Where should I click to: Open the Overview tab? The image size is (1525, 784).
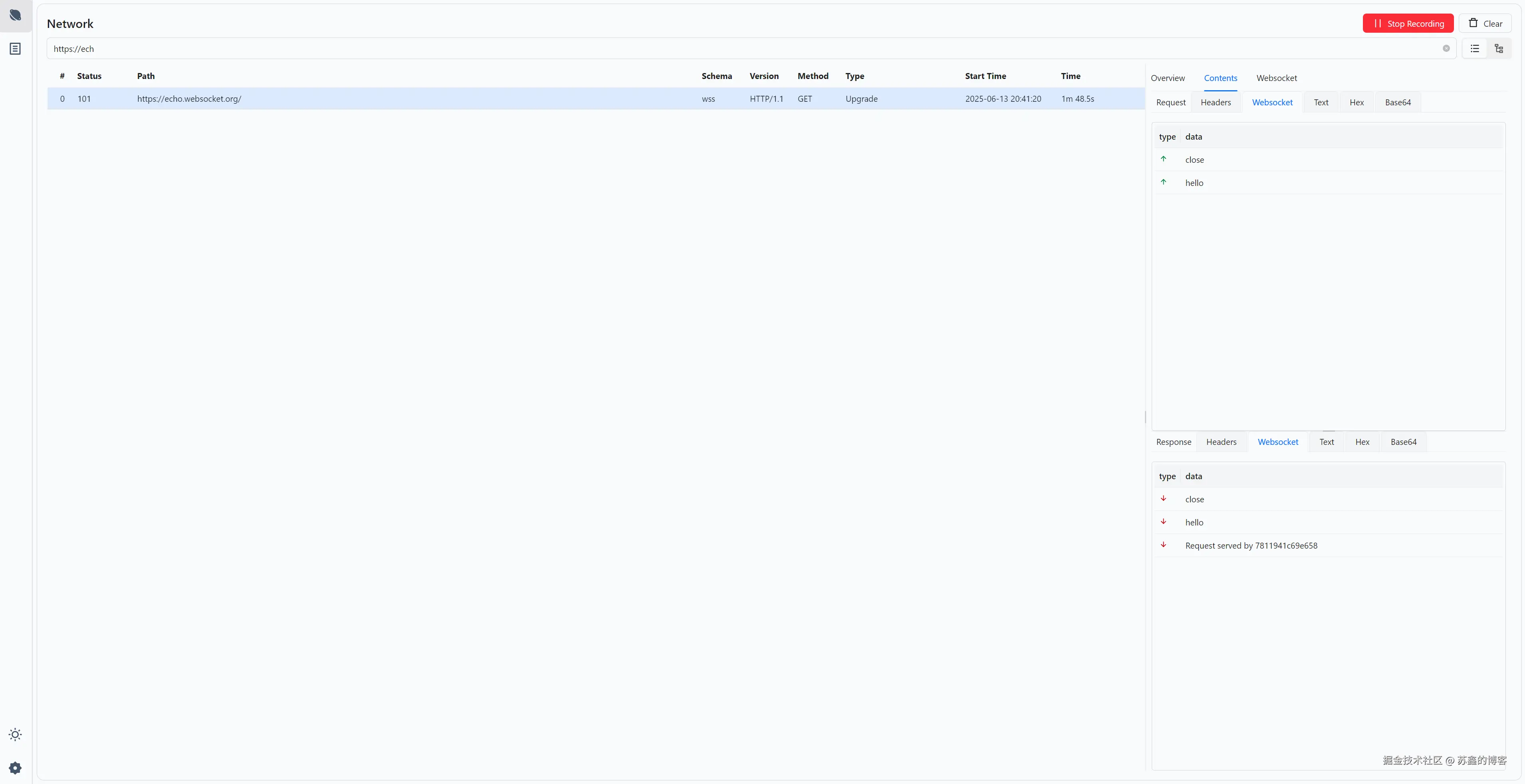pos(1167,78)
